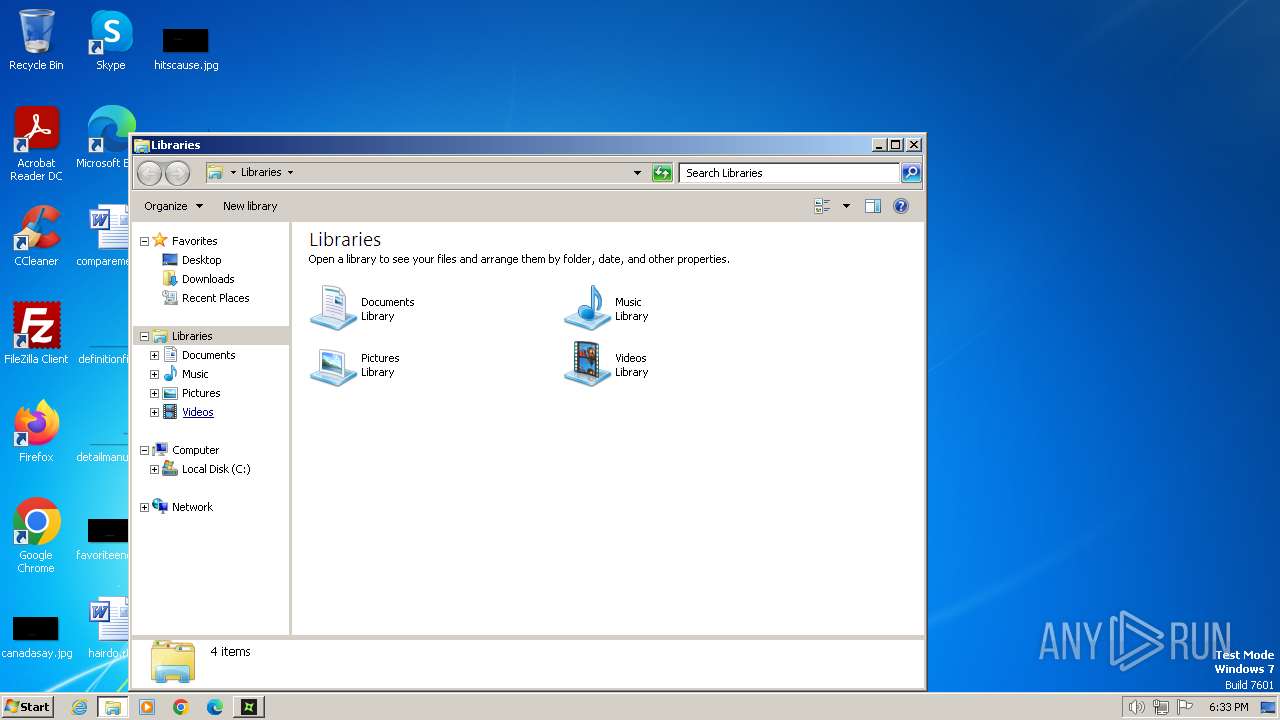Open the Documents library icon in main pane
This screenshot has height=720, width=1280.
pos(333,308)
